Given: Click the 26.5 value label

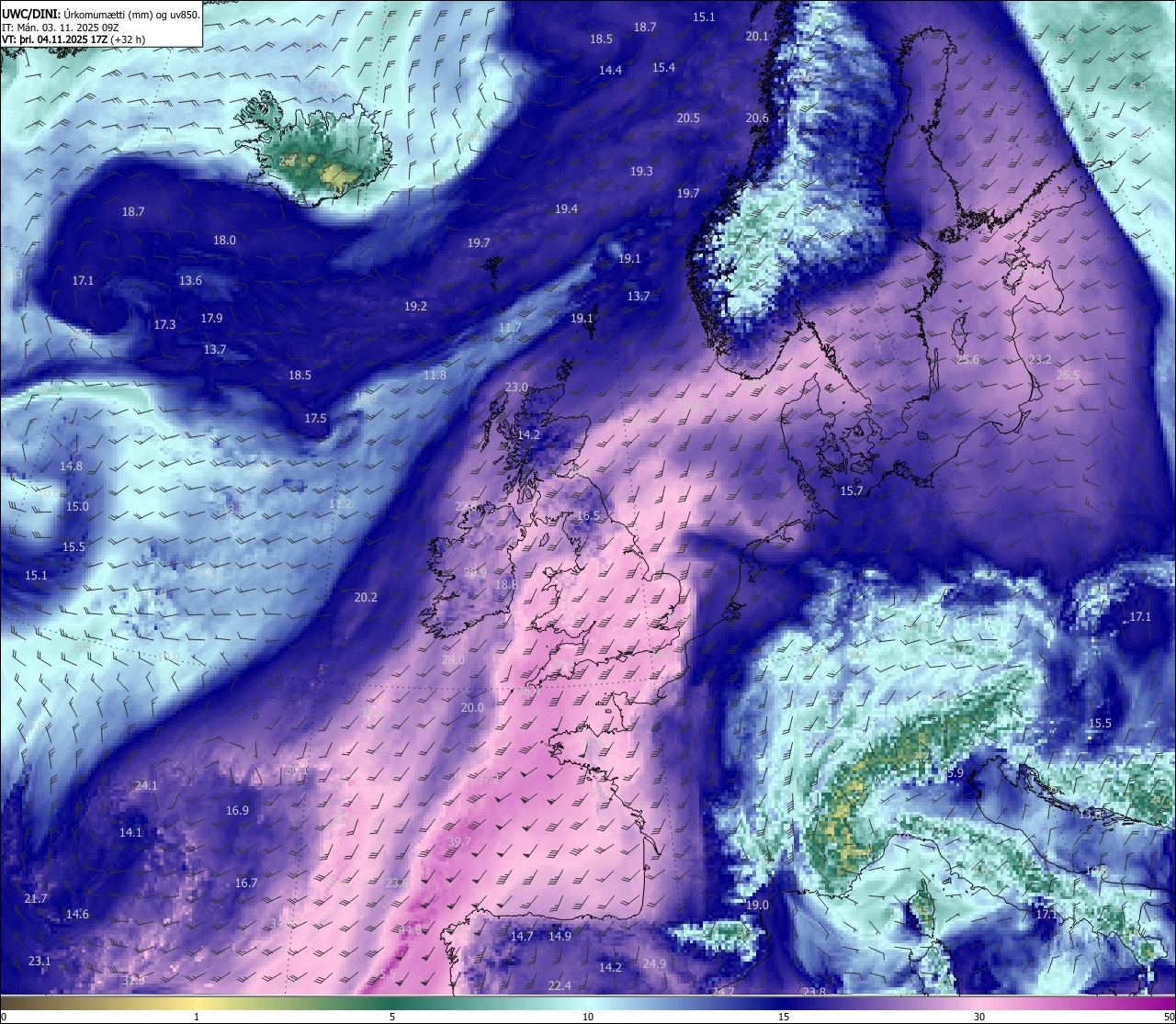Looking at the screenshot, I should 1068,376.
